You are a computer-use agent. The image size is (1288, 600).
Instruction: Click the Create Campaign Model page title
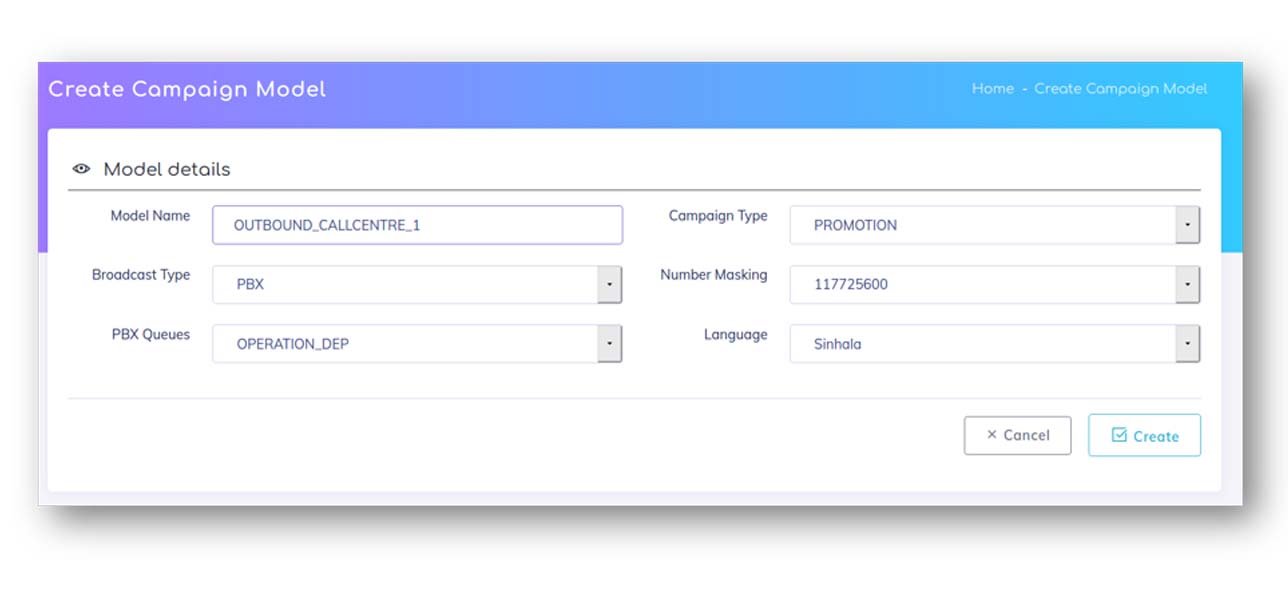187,89
